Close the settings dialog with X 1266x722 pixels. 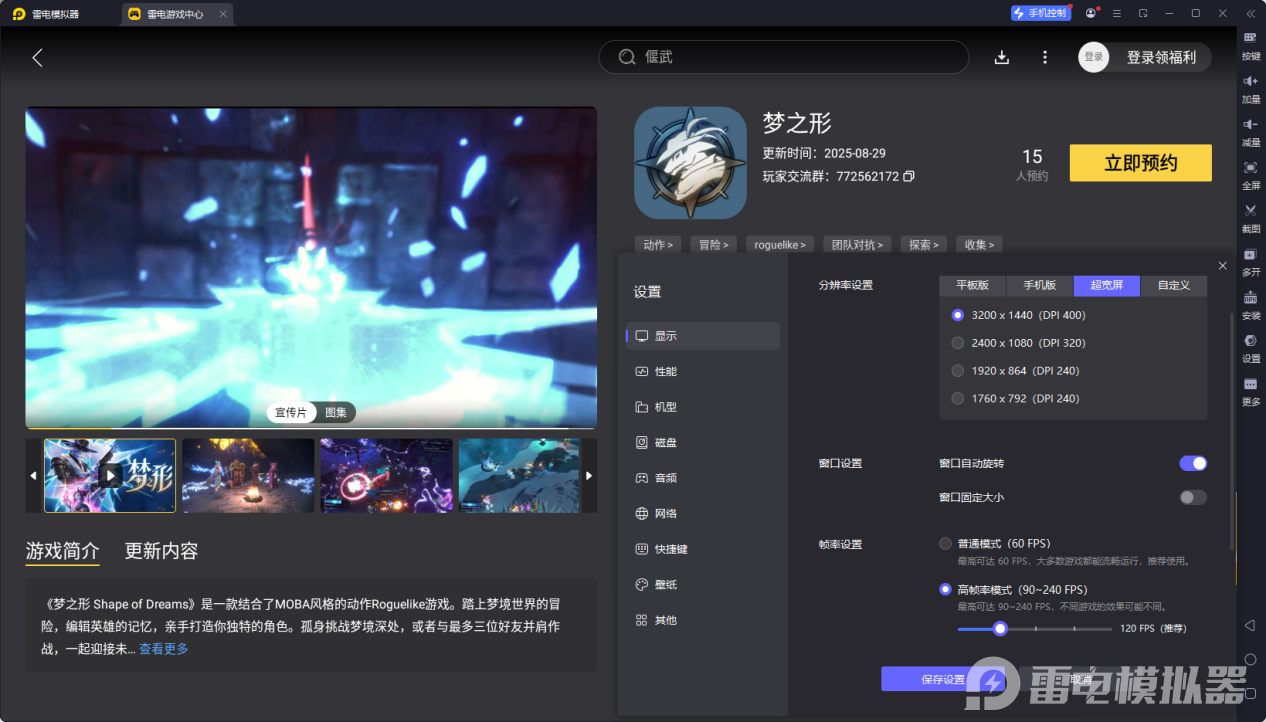click(1222, 265)
